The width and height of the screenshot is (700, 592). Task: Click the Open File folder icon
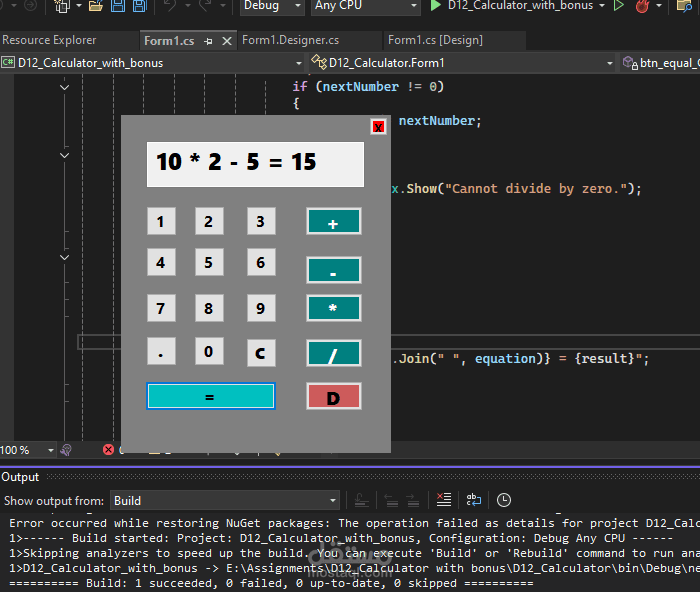coord(96,6)
